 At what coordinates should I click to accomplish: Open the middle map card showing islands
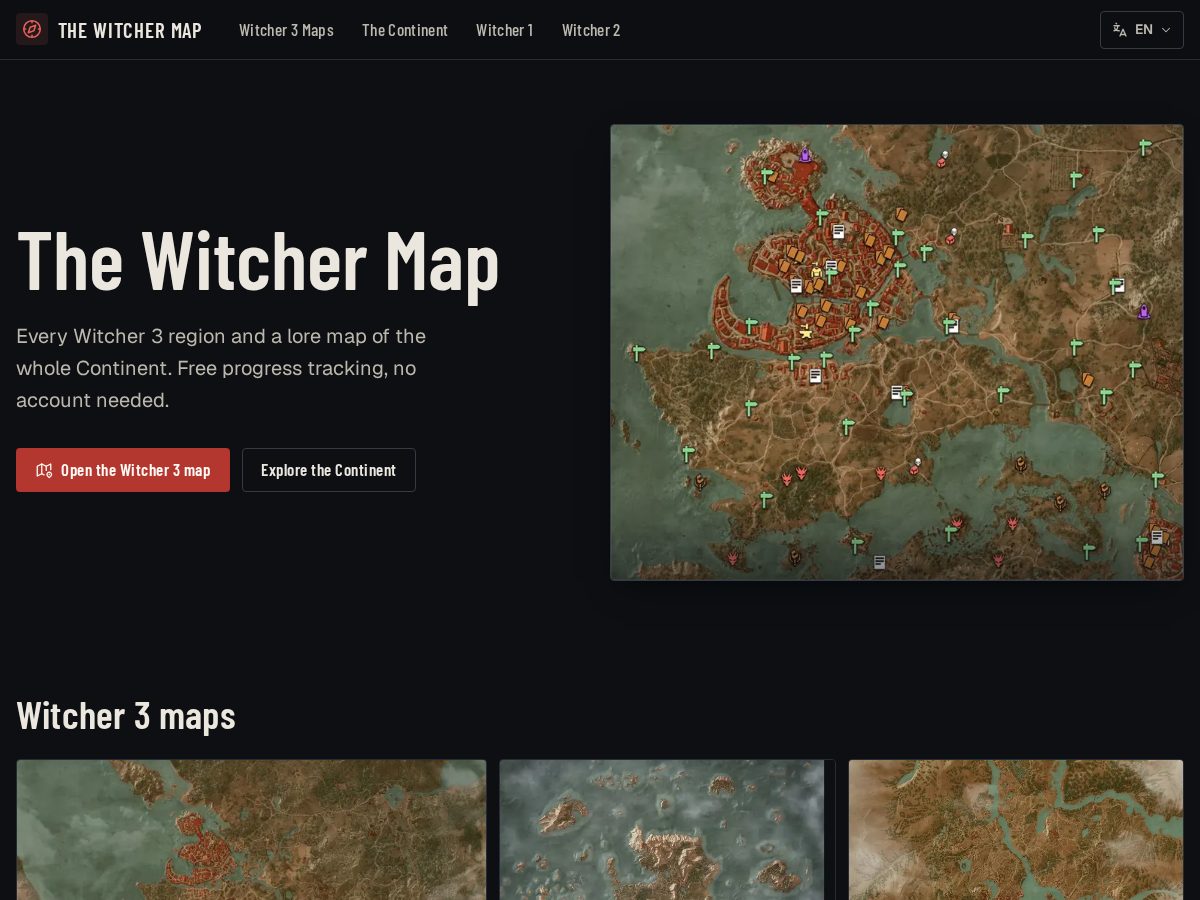(667, 830)
